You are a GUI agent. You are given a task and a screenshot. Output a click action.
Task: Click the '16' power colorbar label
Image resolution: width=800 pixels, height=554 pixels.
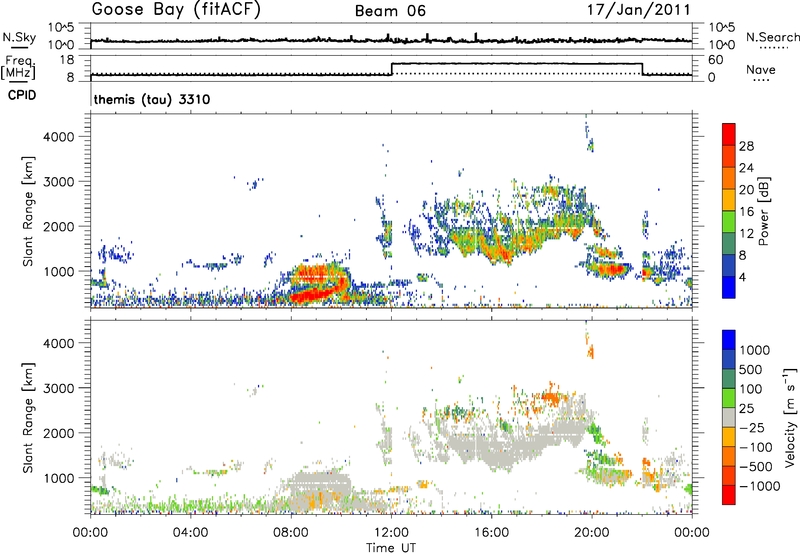point(746,212)
